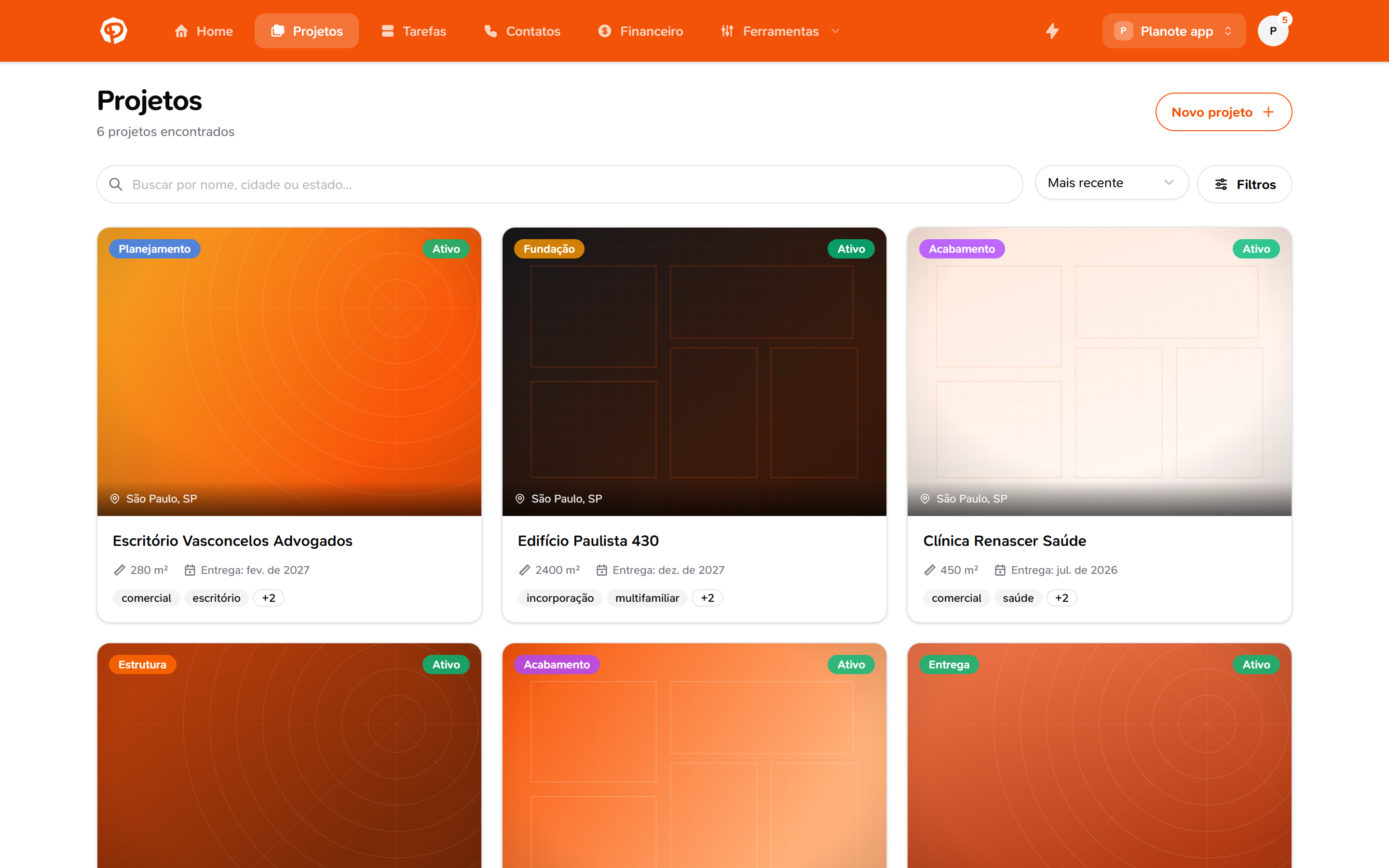Click the search magnifier icon

coord(115,184)
